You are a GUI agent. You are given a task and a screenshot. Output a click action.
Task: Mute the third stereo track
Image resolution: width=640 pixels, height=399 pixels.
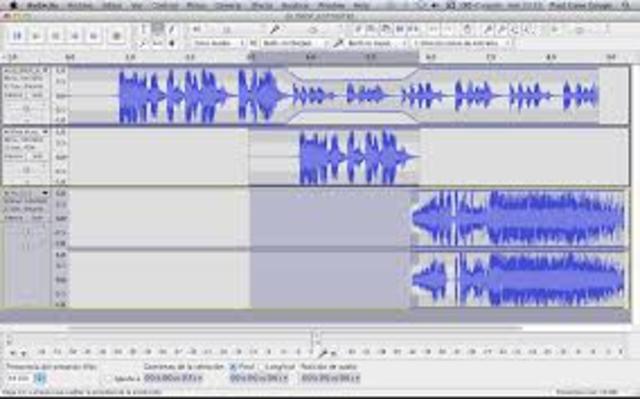tap(14, 218)
